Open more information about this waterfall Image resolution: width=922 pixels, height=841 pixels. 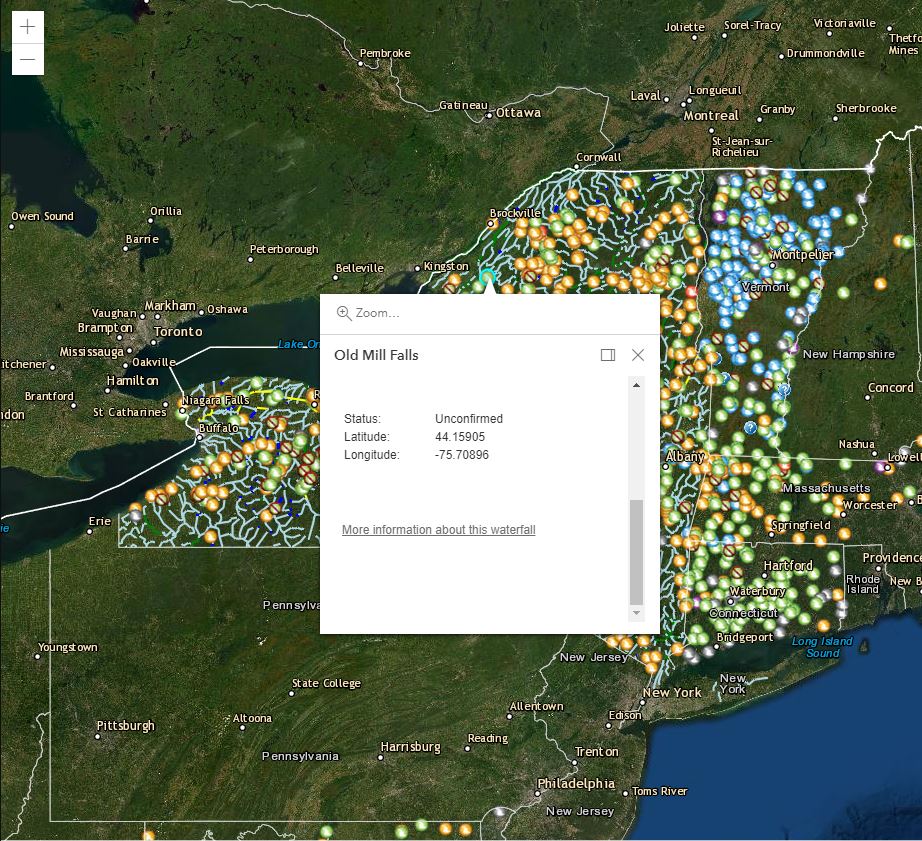[438, 530]
